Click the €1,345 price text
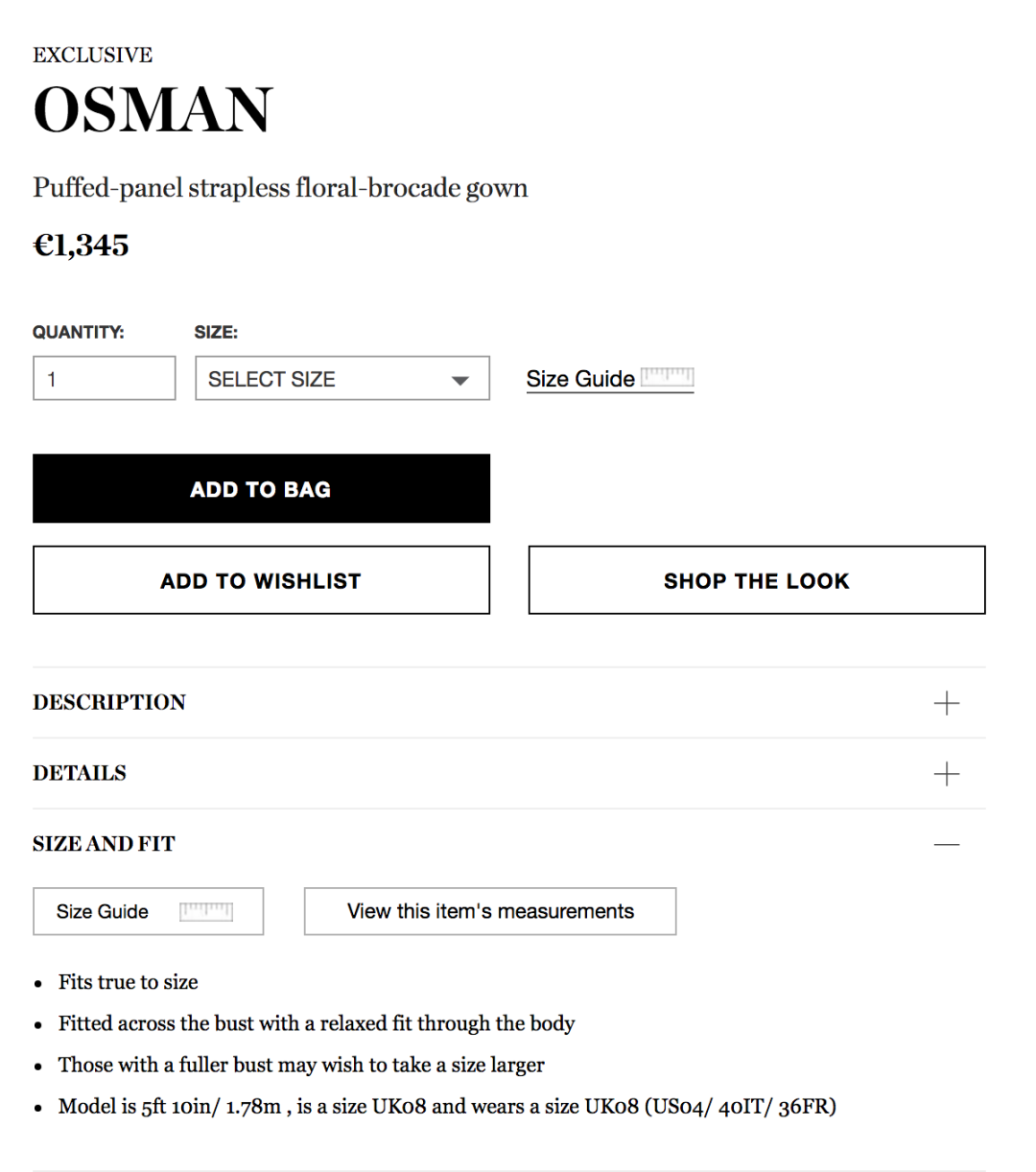The width and height of the screenshot is (1036, 1172). tap(82, 246)
